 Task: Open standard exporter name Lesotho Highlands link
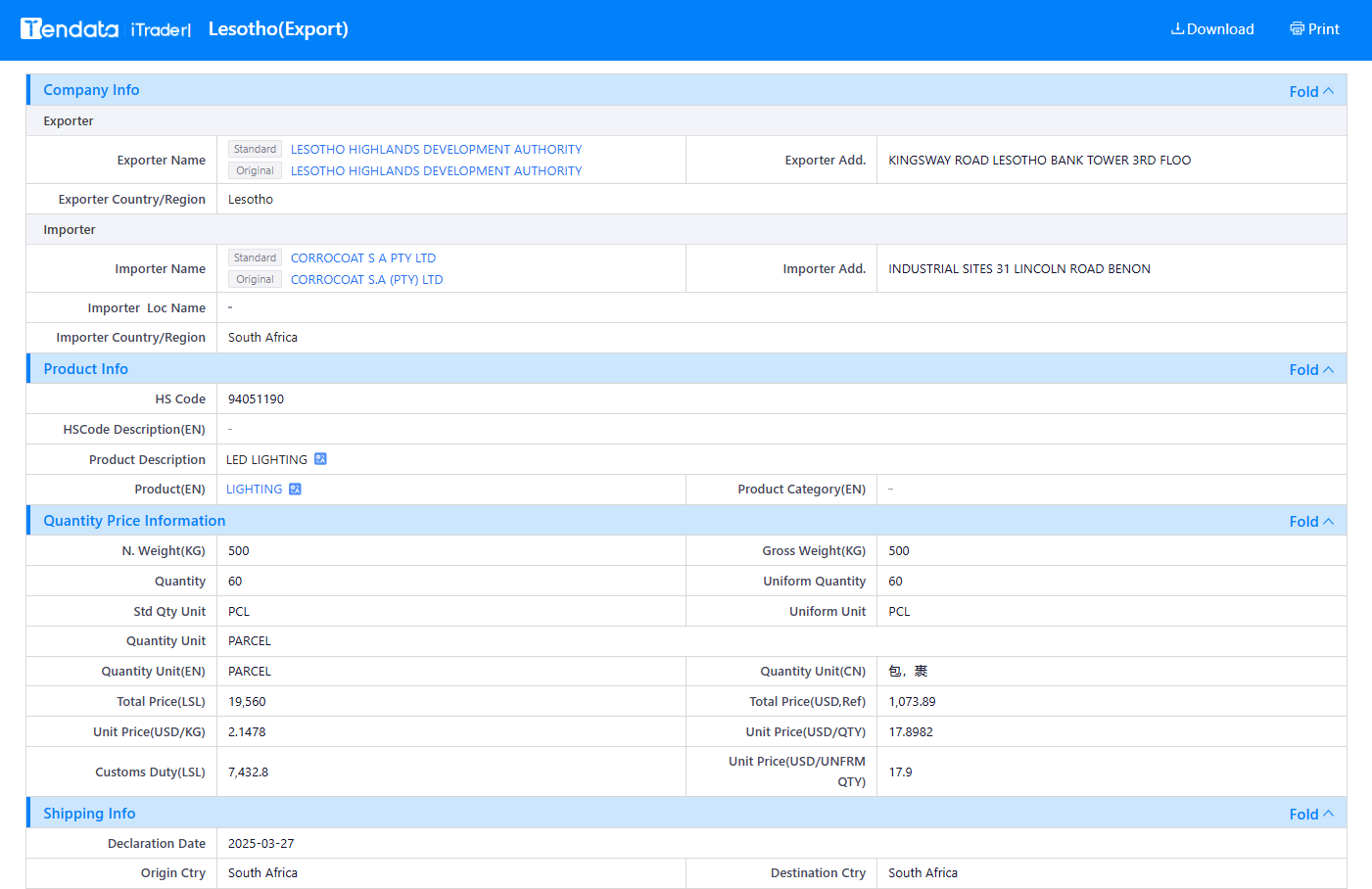click(436, 149)
